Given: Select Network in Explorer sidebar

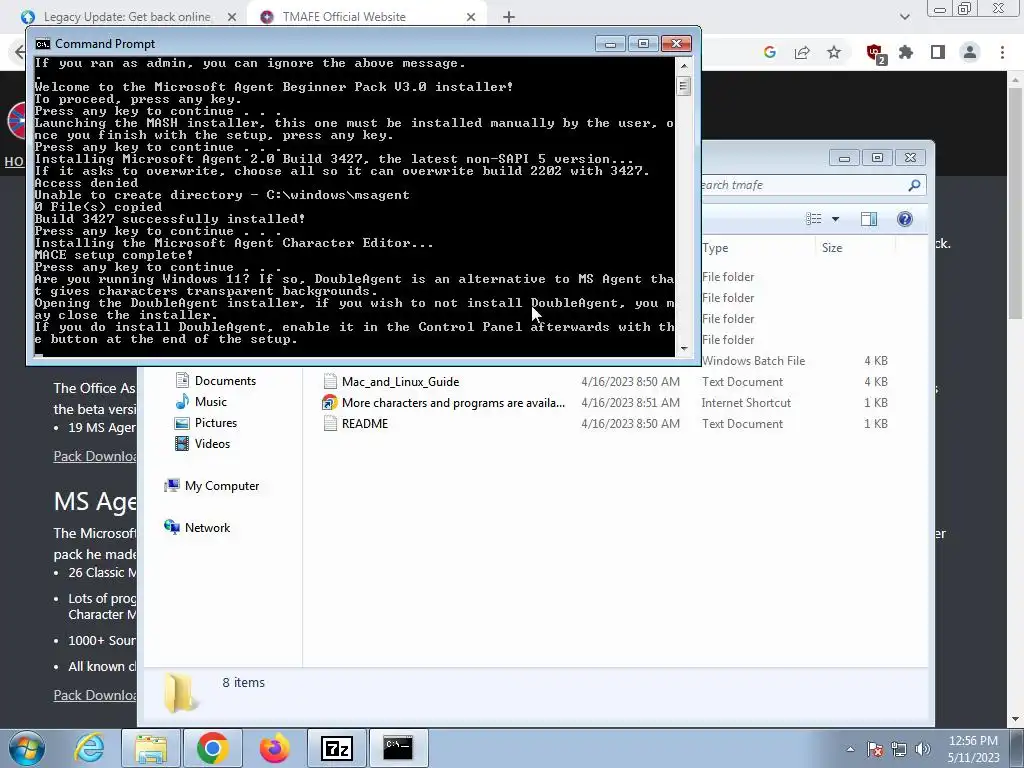Looking at the screenshot, I should coord(197,528).
